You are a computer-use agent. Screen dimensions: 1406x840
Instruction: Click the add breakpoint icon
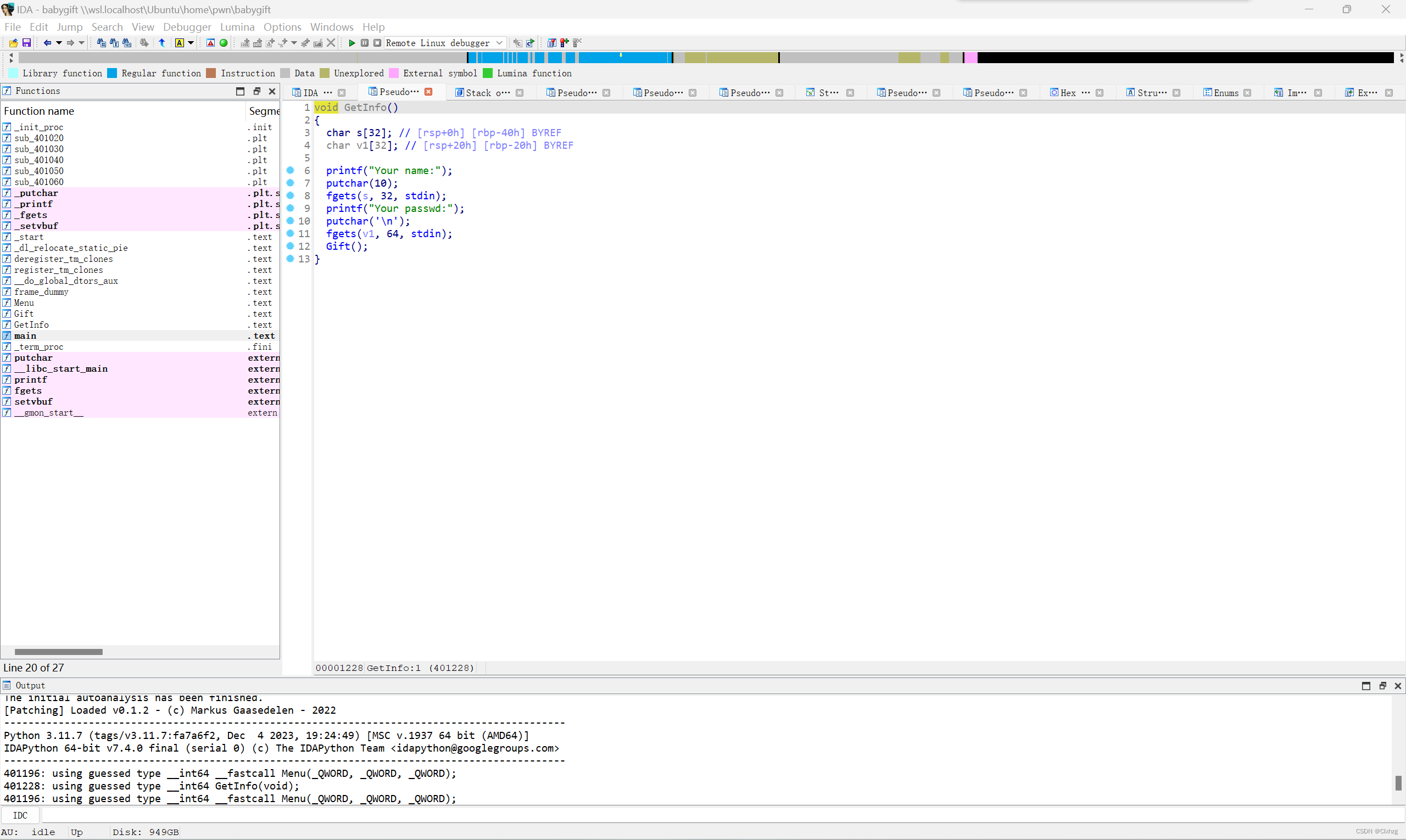[x=565, y=43]
